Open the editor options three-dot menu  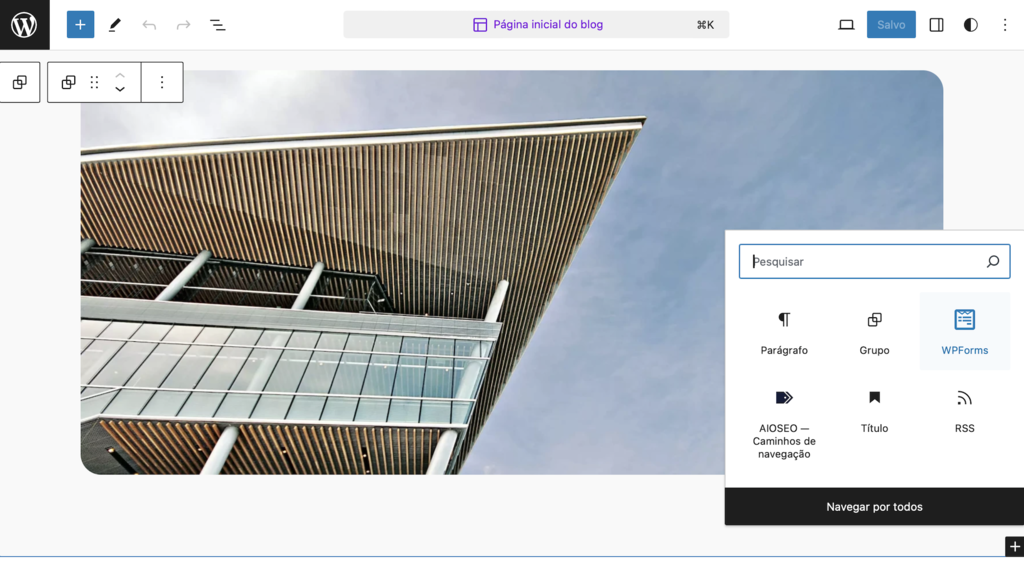[x=1005, y=25]
